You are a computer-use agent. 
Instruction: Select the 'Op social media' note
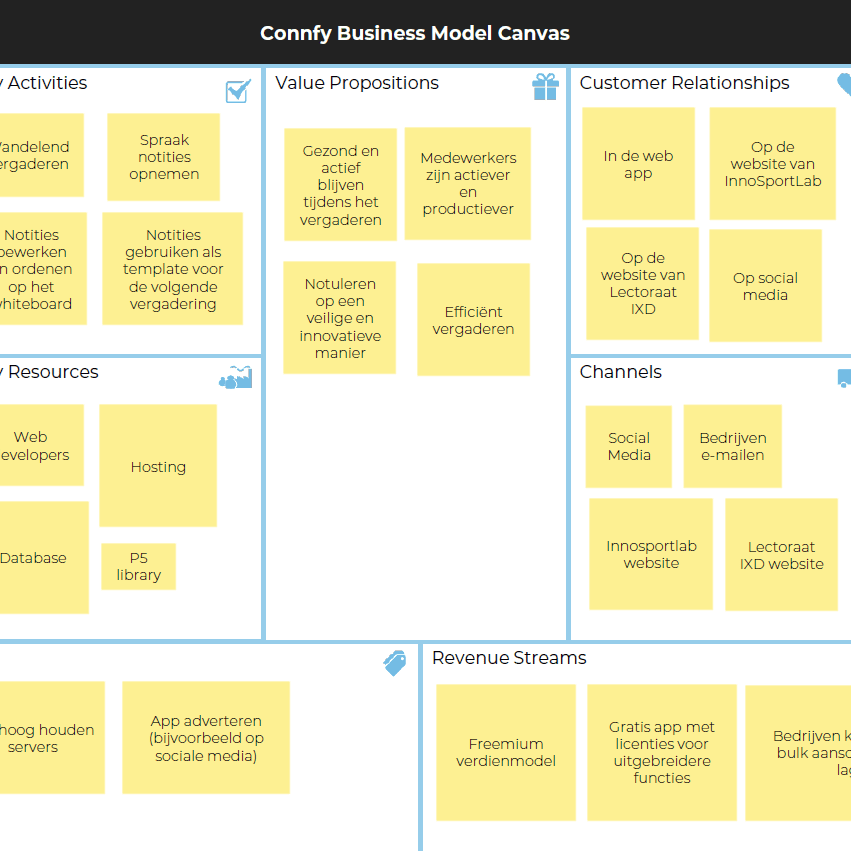tap(765, 286)
